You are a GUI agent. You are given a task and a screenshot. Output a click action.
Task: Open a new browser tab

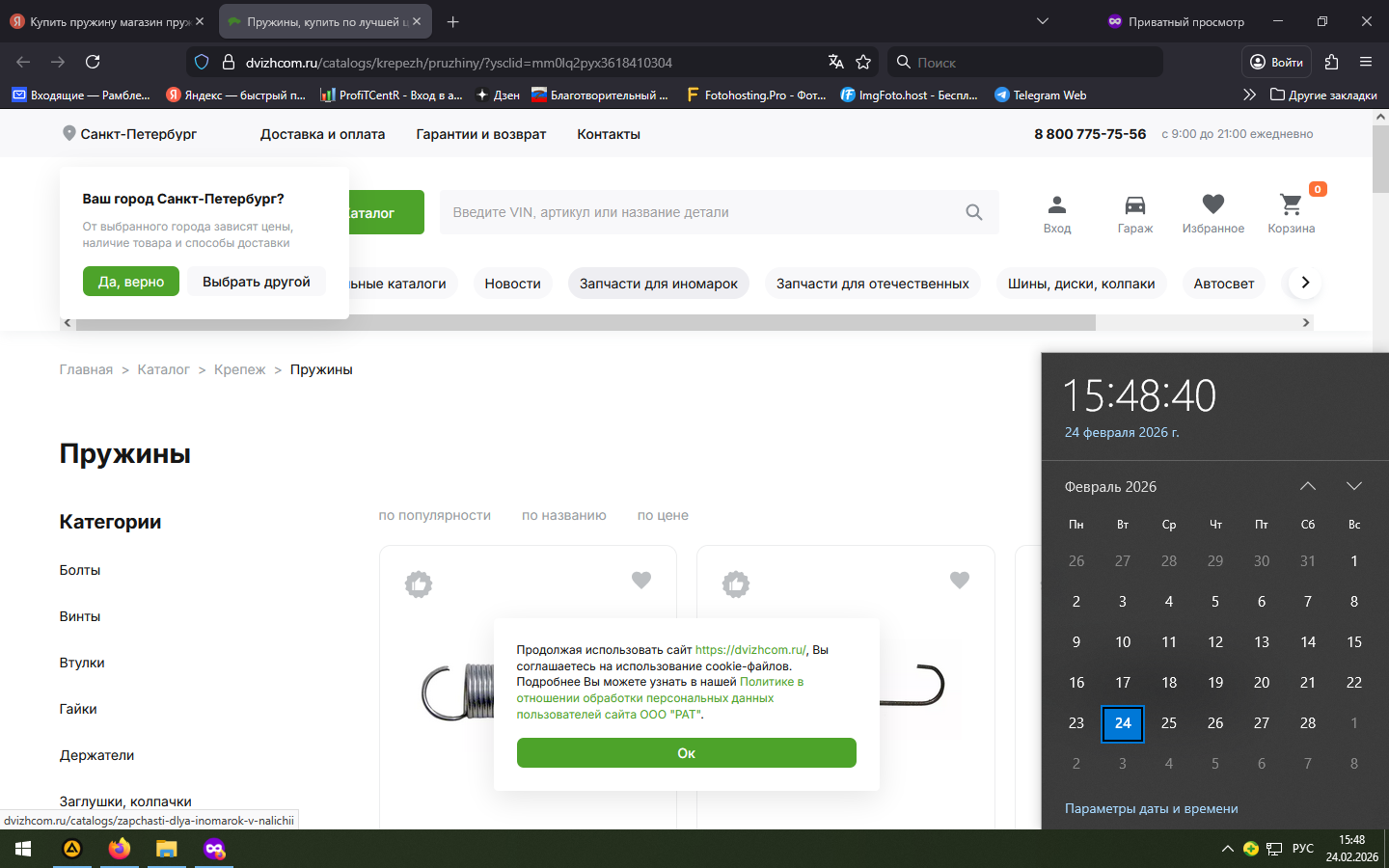pos(453,21)
